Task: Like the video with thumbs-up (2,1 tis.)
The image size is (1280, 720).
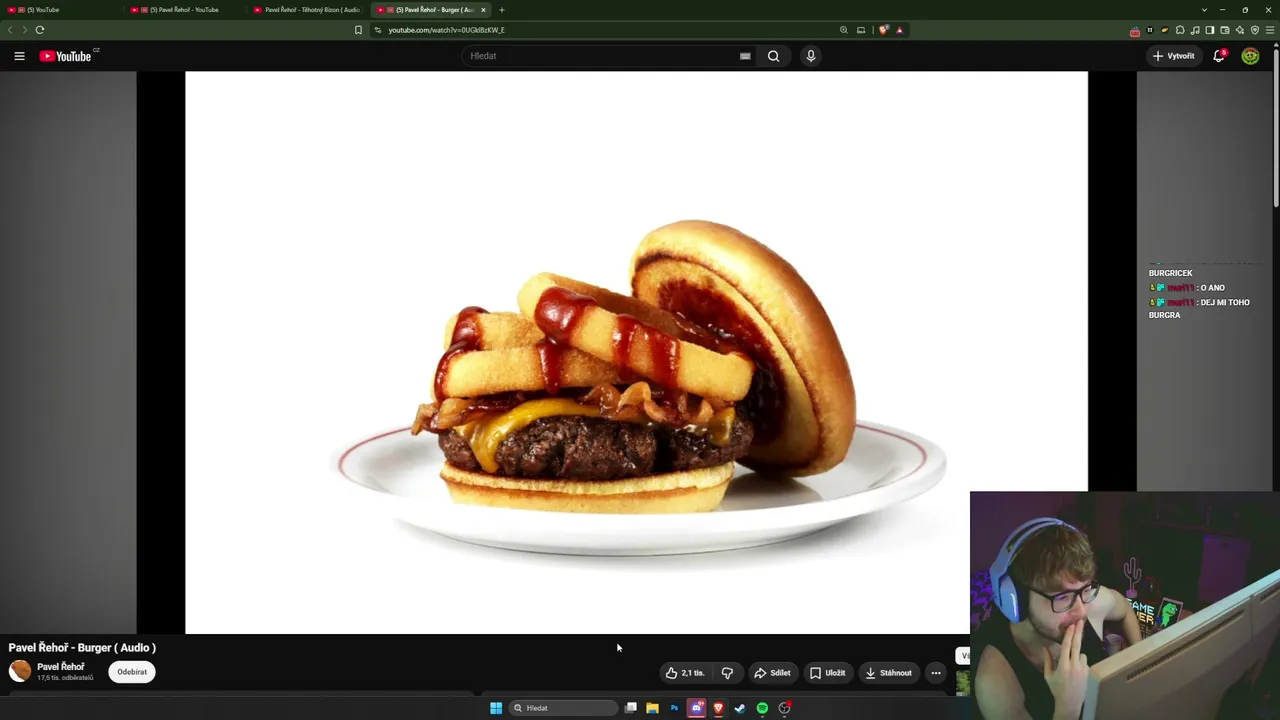Action: [x=685, y=673]
